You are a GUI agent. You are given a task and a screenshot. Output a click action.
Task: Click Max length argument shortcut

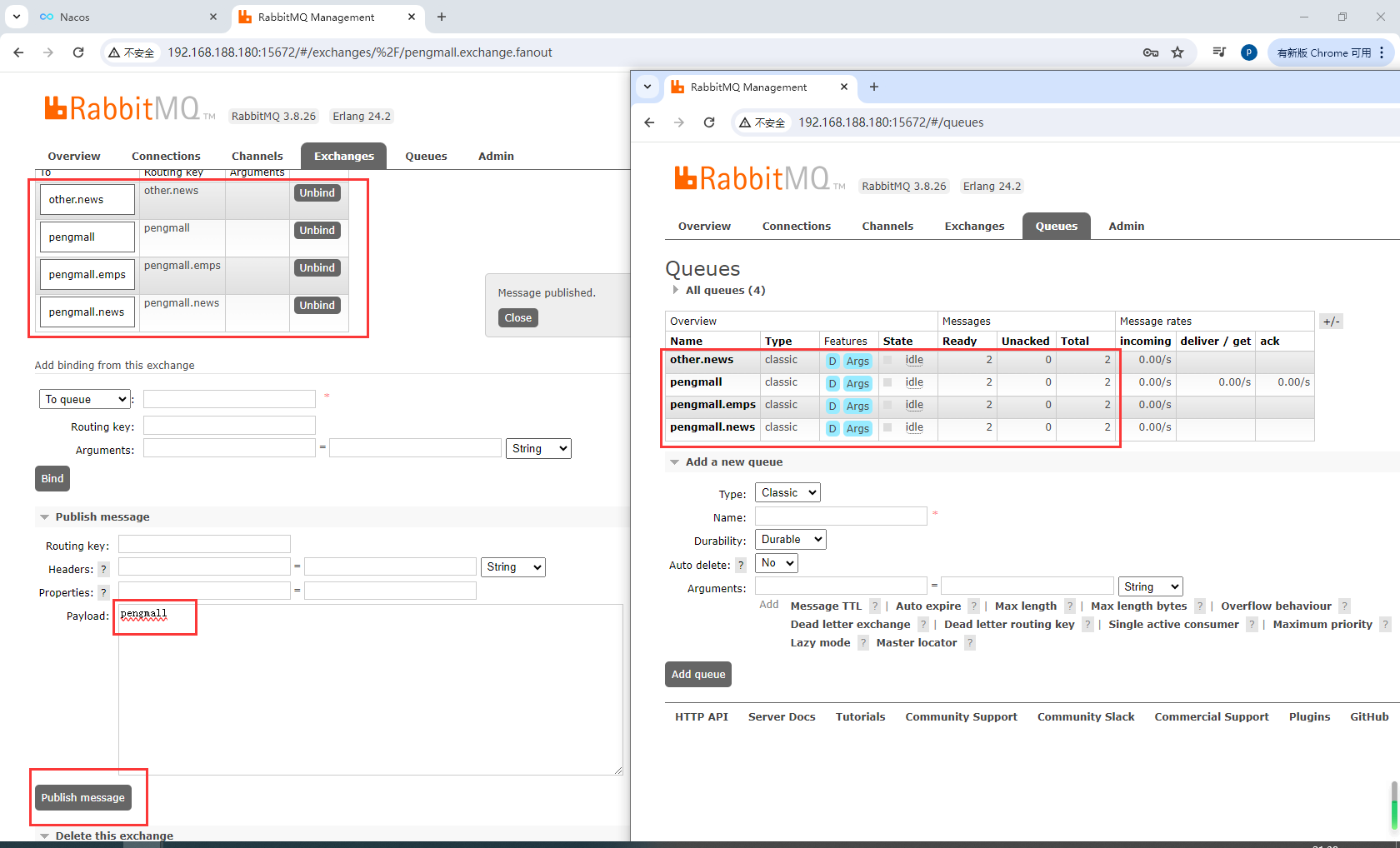1026,606
